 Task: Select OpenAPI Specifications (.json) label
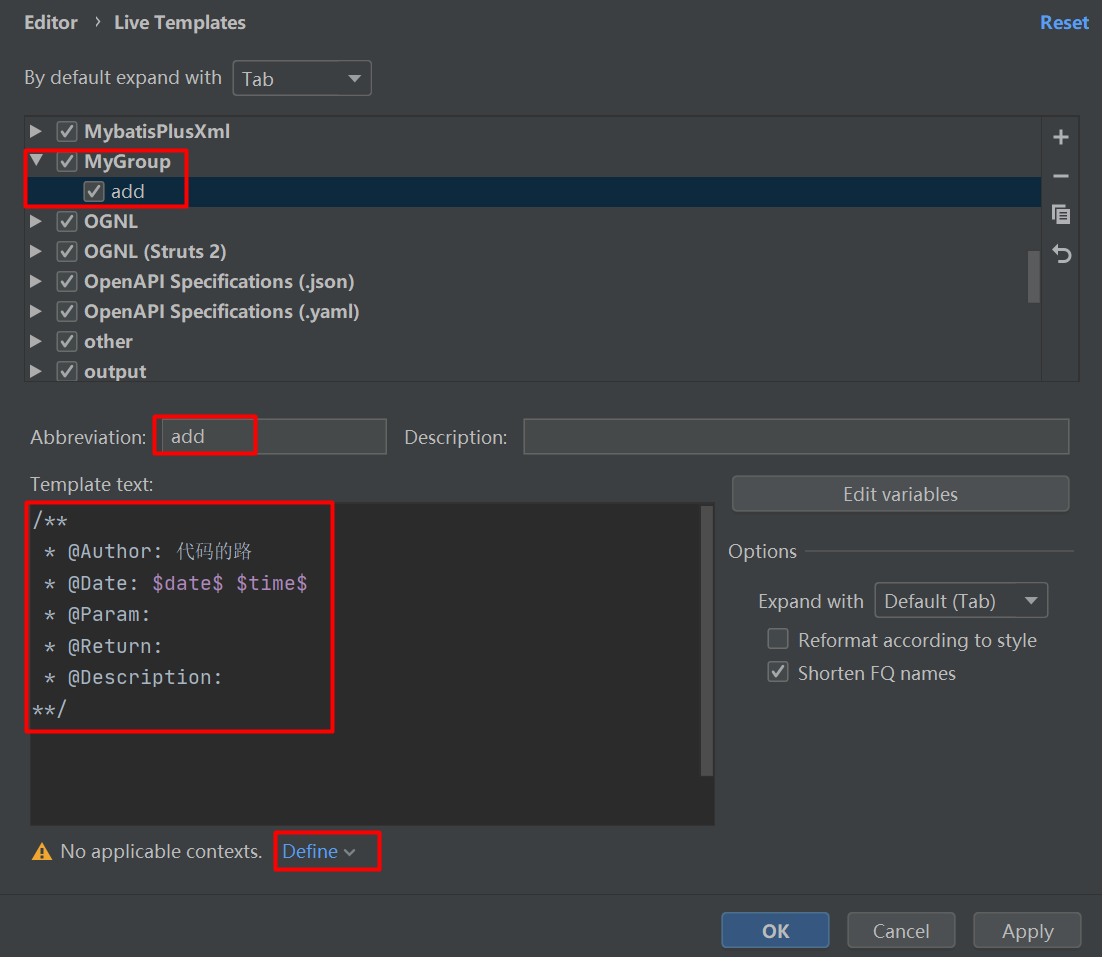(x=219, y=282)
